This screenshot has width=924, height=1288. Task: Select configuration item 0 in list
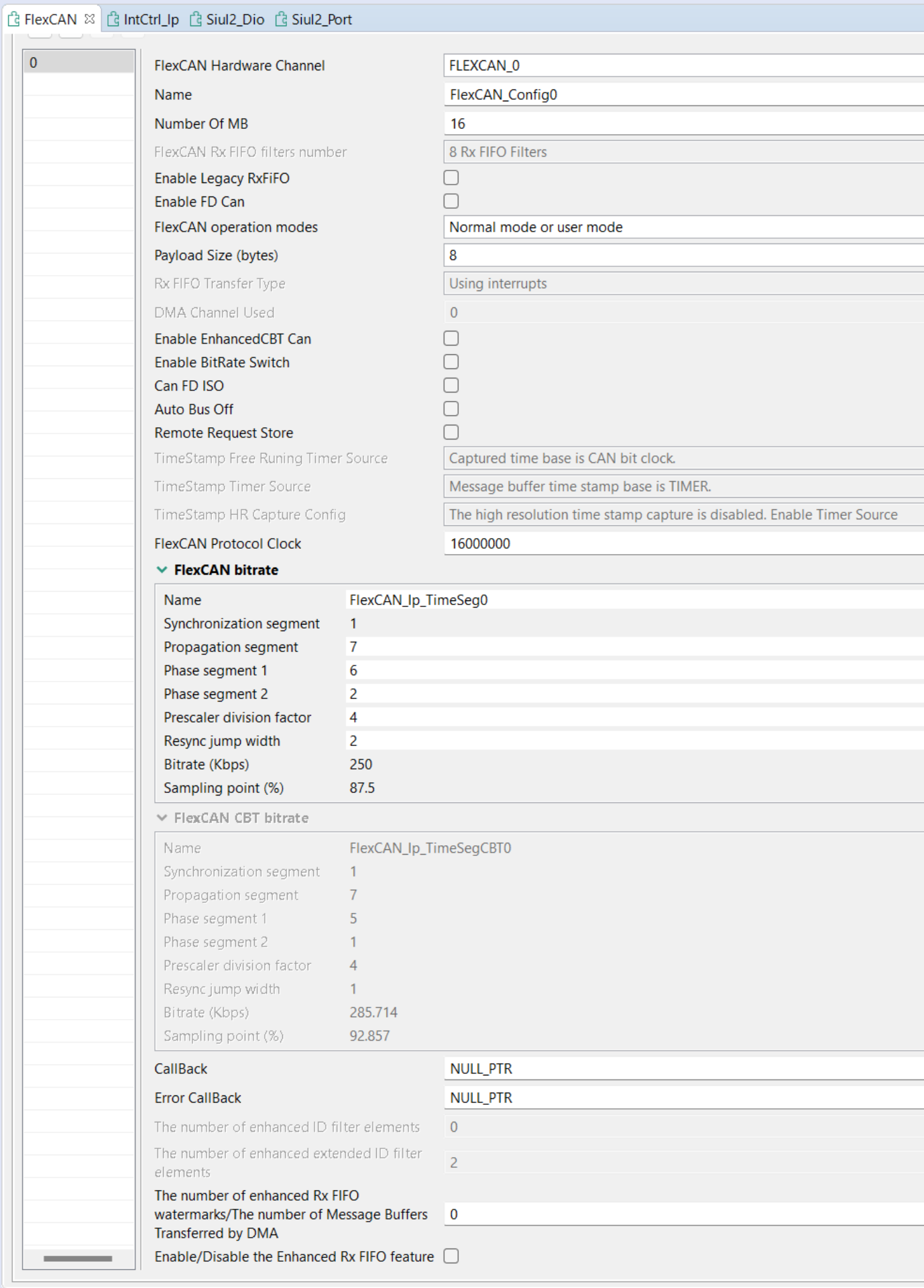[x=79, y=62]
